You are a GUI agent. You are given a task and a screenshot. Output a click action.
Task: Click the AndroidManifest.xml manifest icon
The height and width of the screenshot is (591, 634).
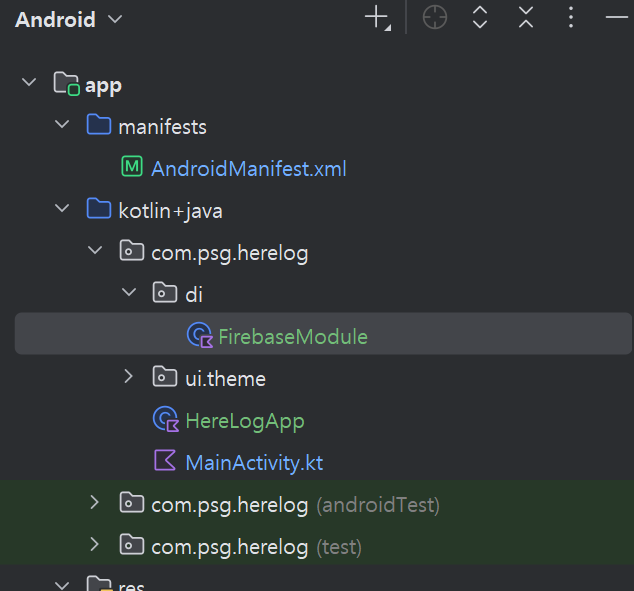pyautogui.click(x=132, y=167)
